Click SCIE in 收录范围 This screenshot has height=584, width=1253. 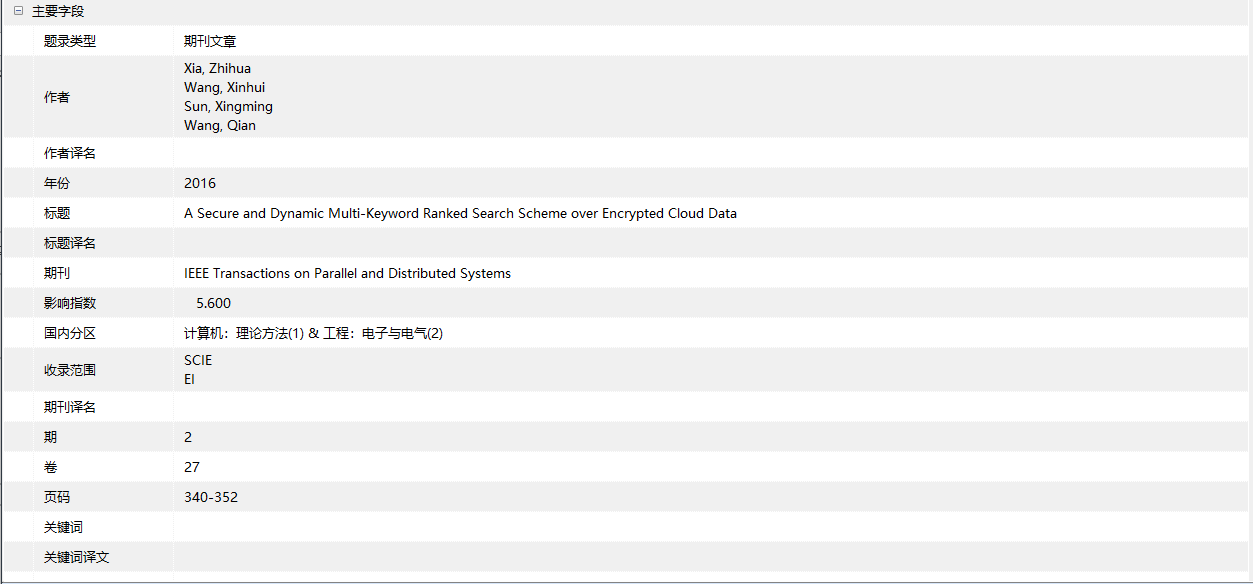click(198, 360)
